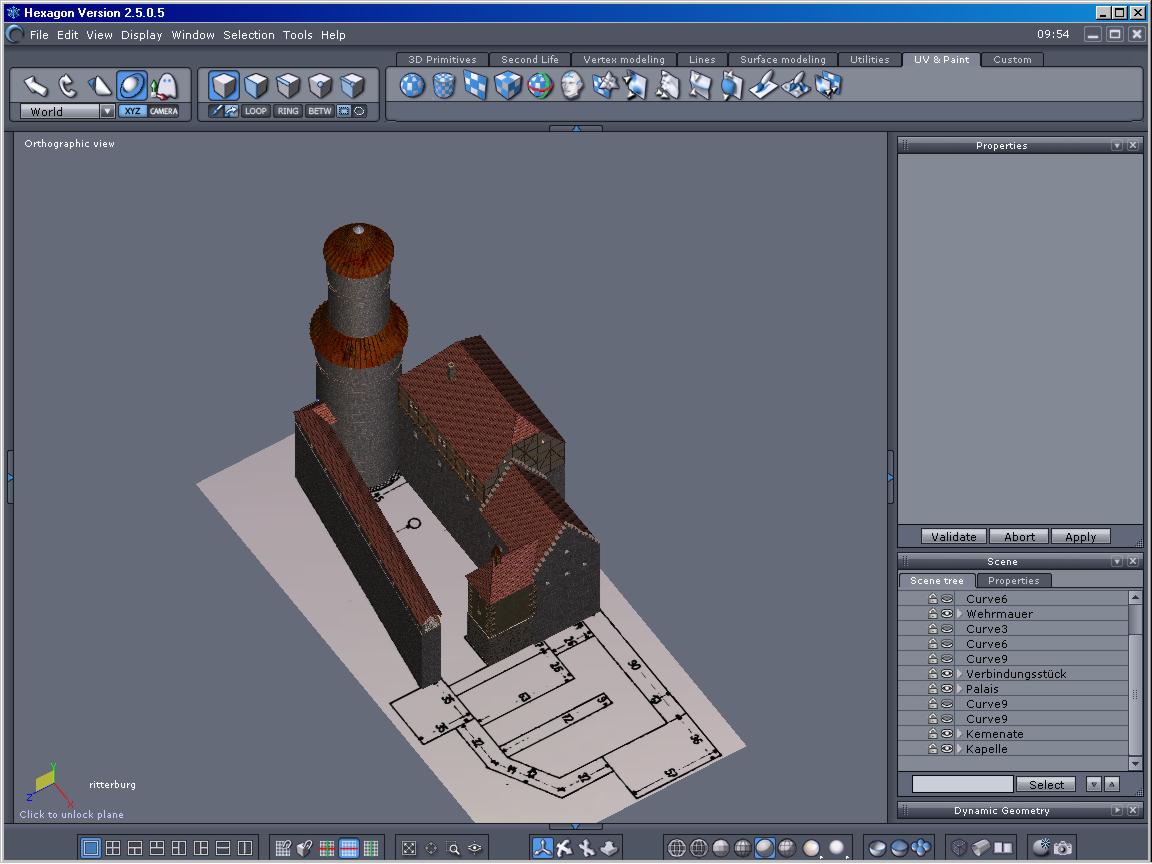Screen dimensions: 1152x864
Task: Toggle visibility of the Palais object
Action: [946, 689]
